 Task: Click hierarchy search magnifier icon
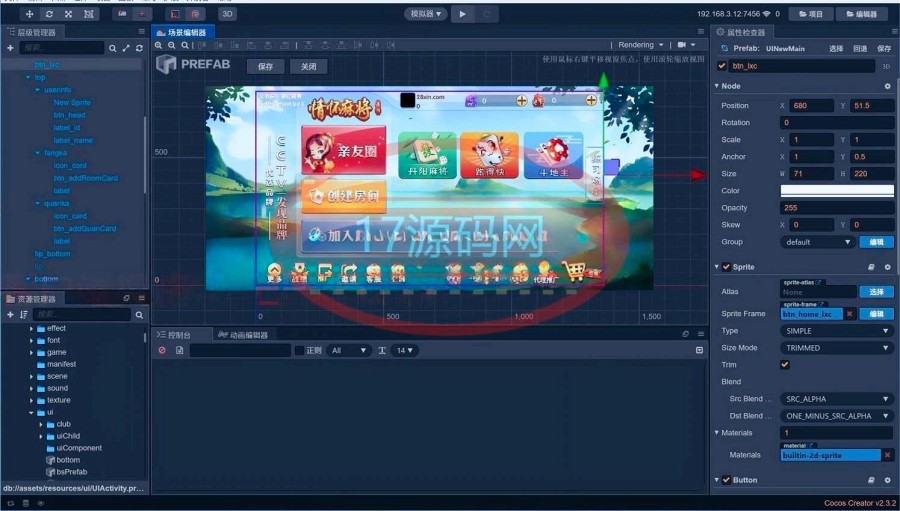[112, 48]
